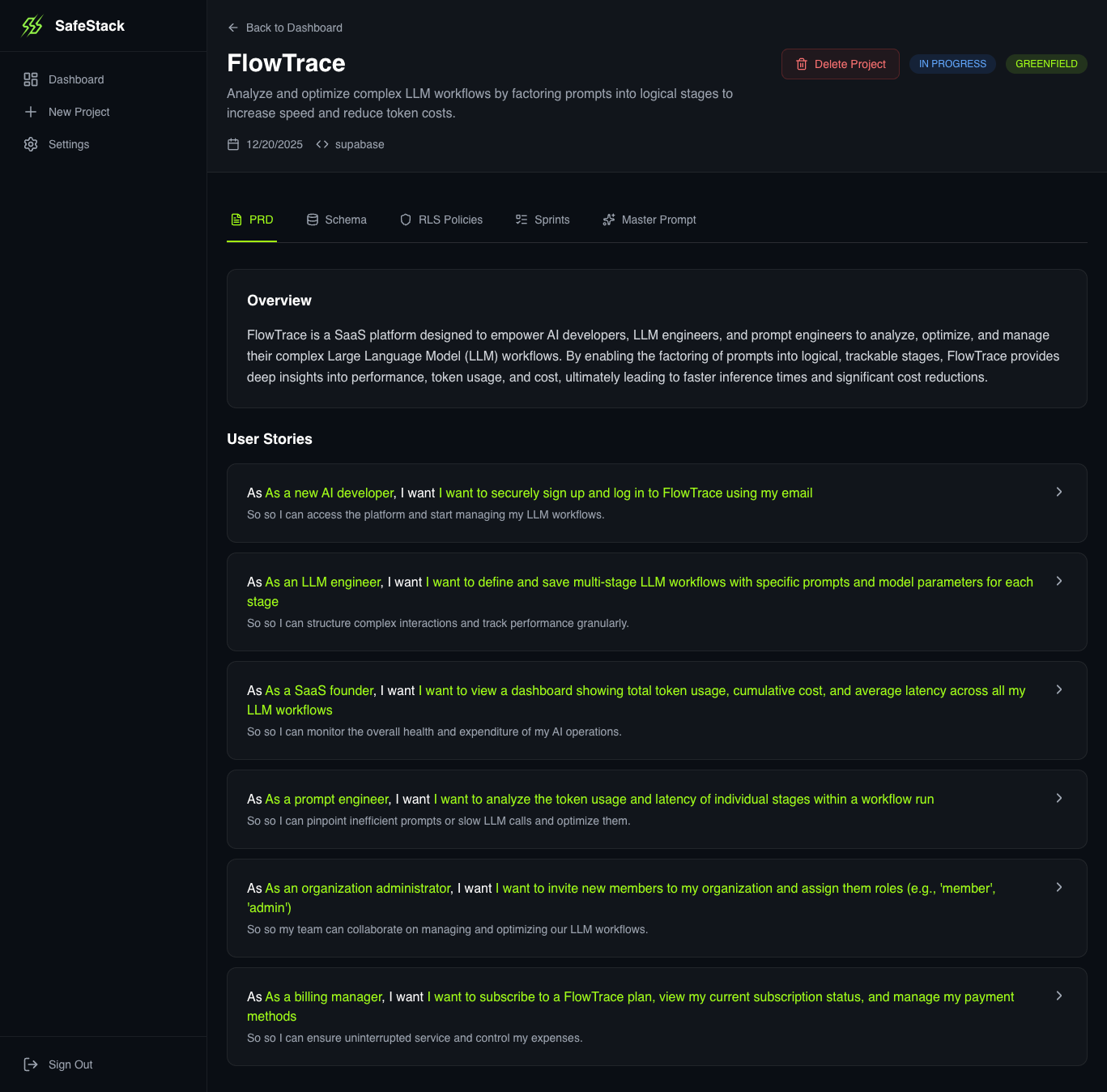Click the IN PROGRESS status badge
Image resolution: width=1107 pixels, height=1092 pixels.
(x=952, y=63)
